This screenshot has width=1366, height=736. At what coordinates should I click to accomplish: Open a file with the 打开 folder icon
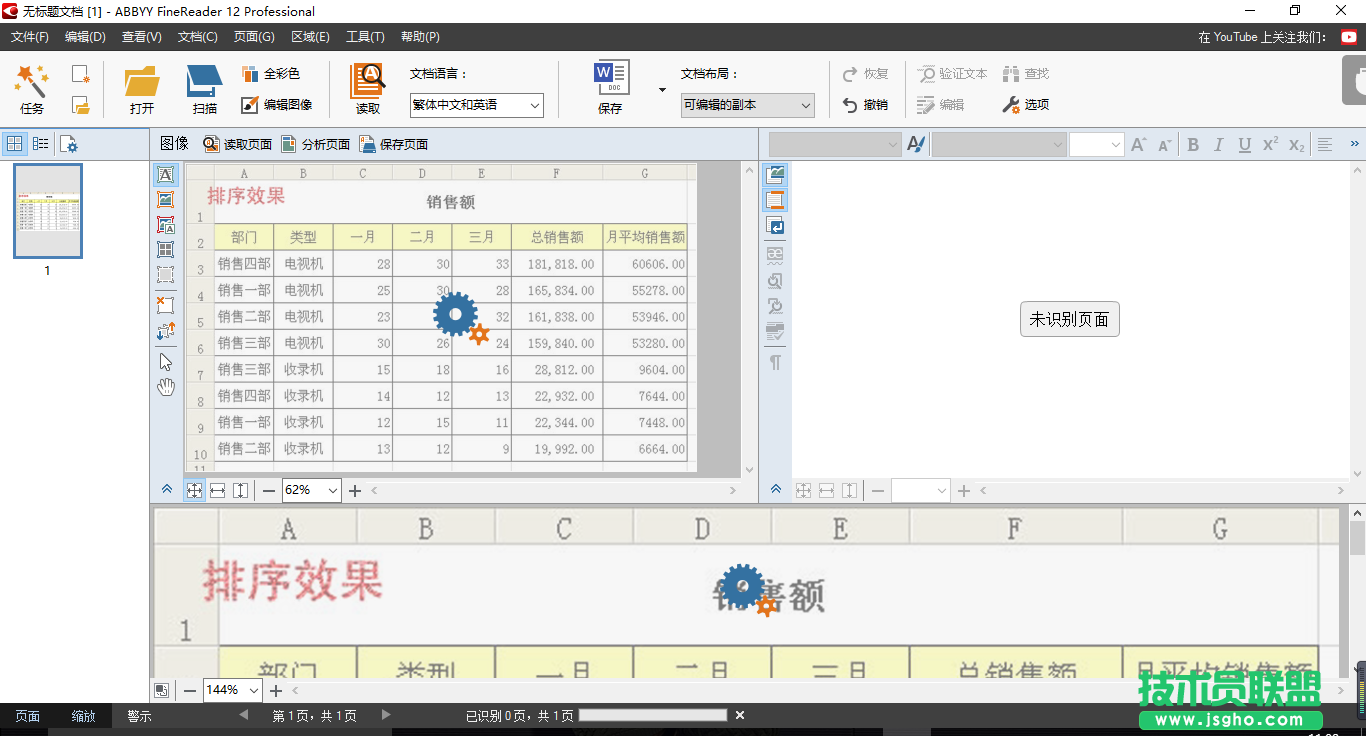point(142,82)
